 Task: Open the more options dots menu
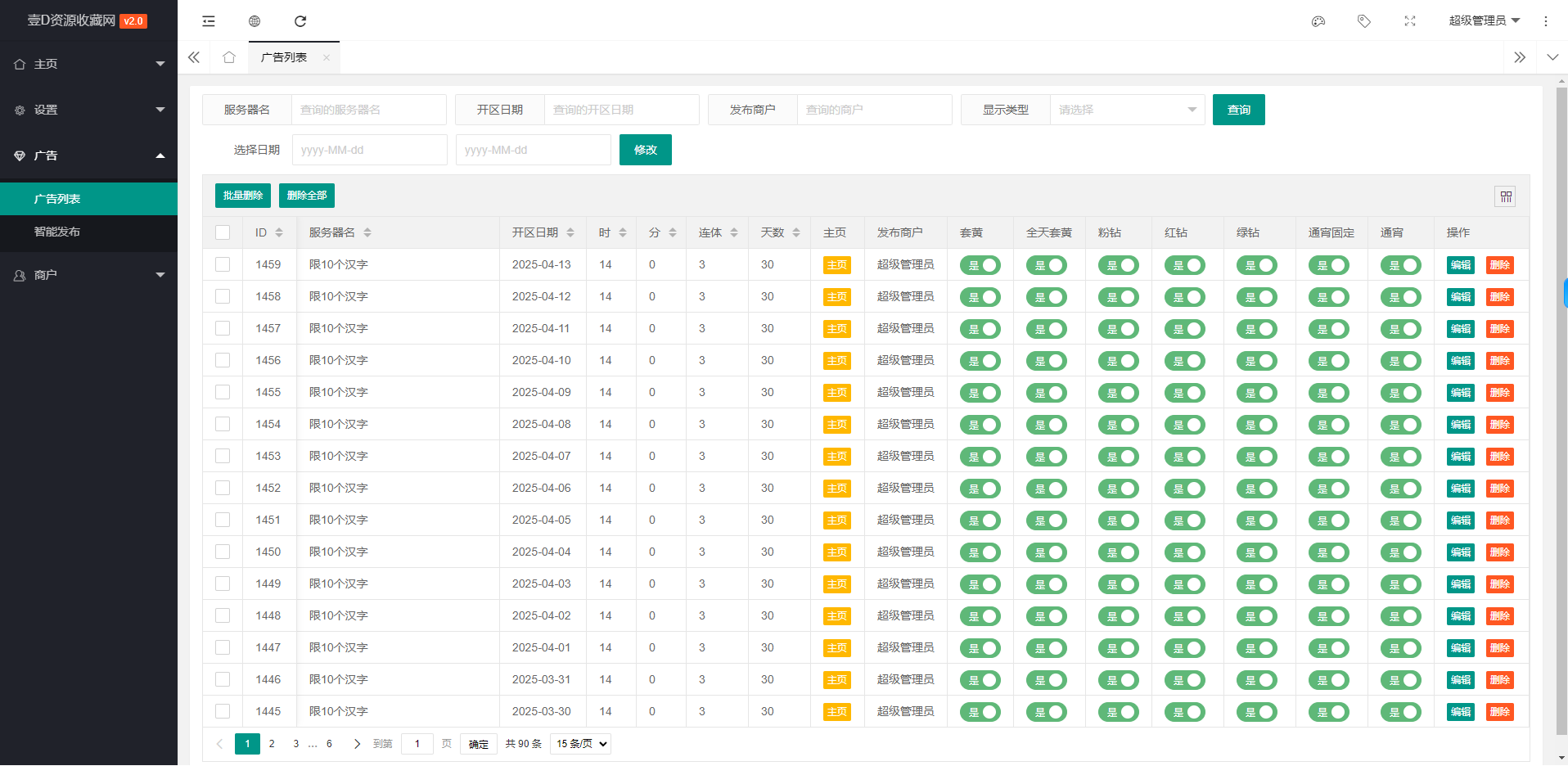1546,21
